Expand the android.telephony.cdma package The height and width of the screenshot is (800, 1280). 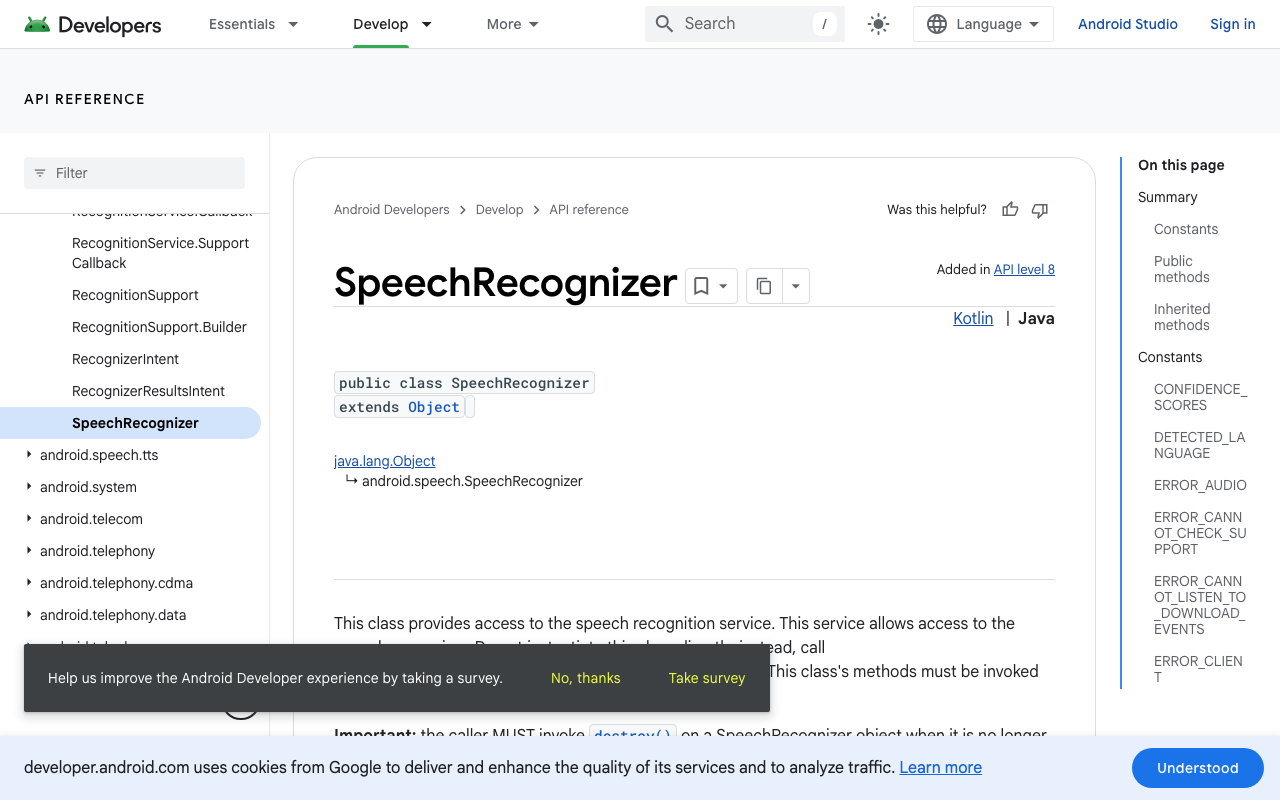[x=29, y=583]
